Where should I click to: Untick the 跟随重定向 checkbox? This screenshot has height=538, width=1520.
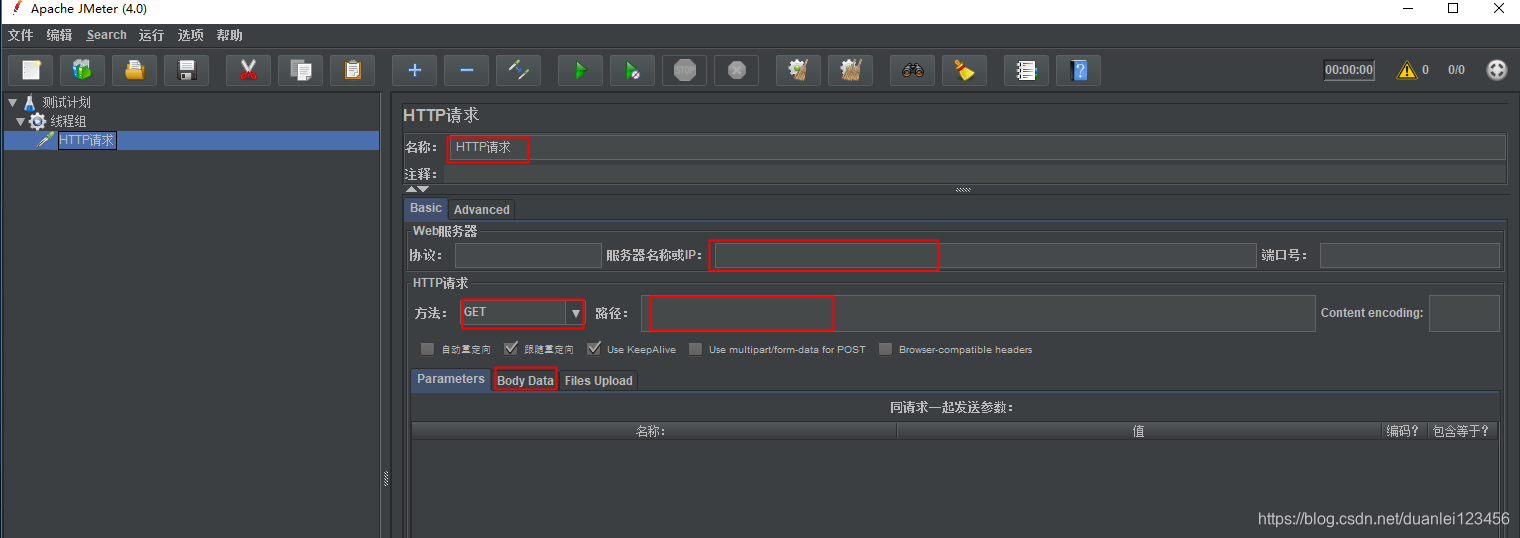pos(511,349)
